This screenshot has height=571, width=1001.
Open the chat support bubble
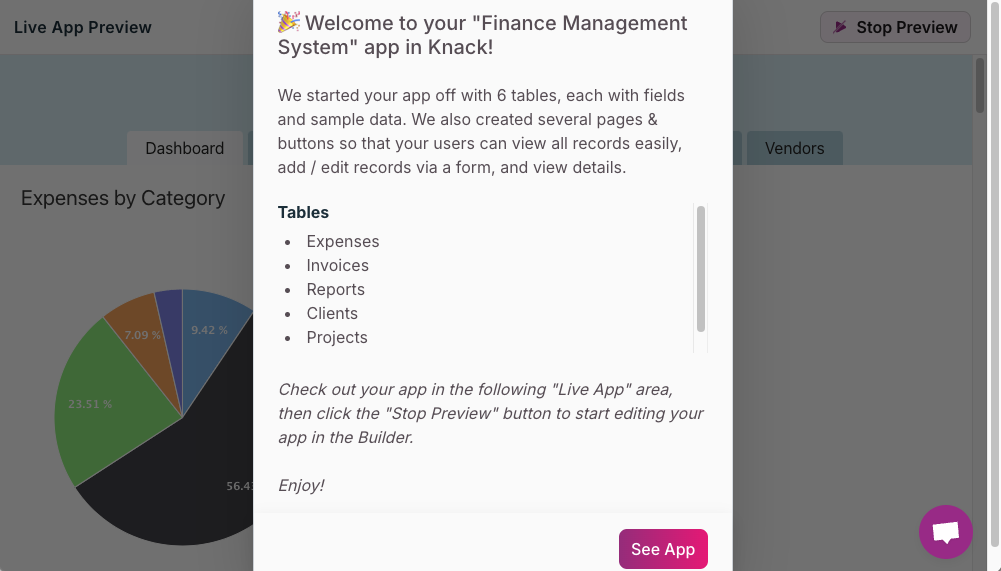pyautogui.click(x=945, y=531)
